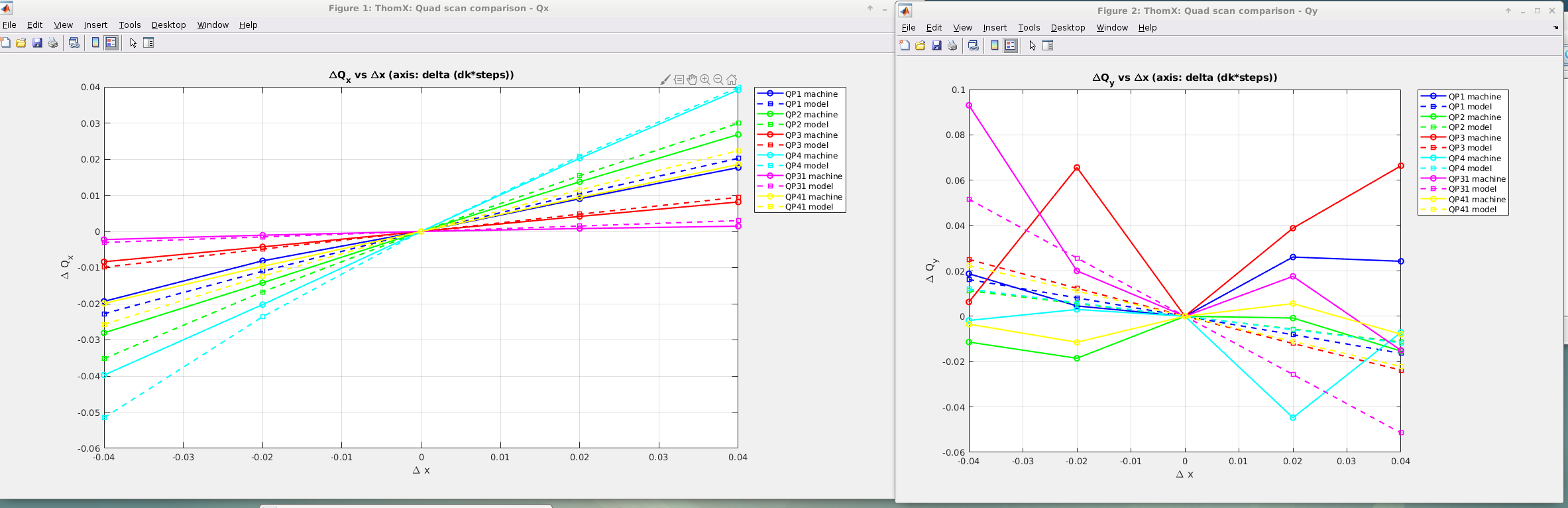The image size is (1568, 508).
Task: Click the data tips icon above Qx plot
Action: (679, 80)
